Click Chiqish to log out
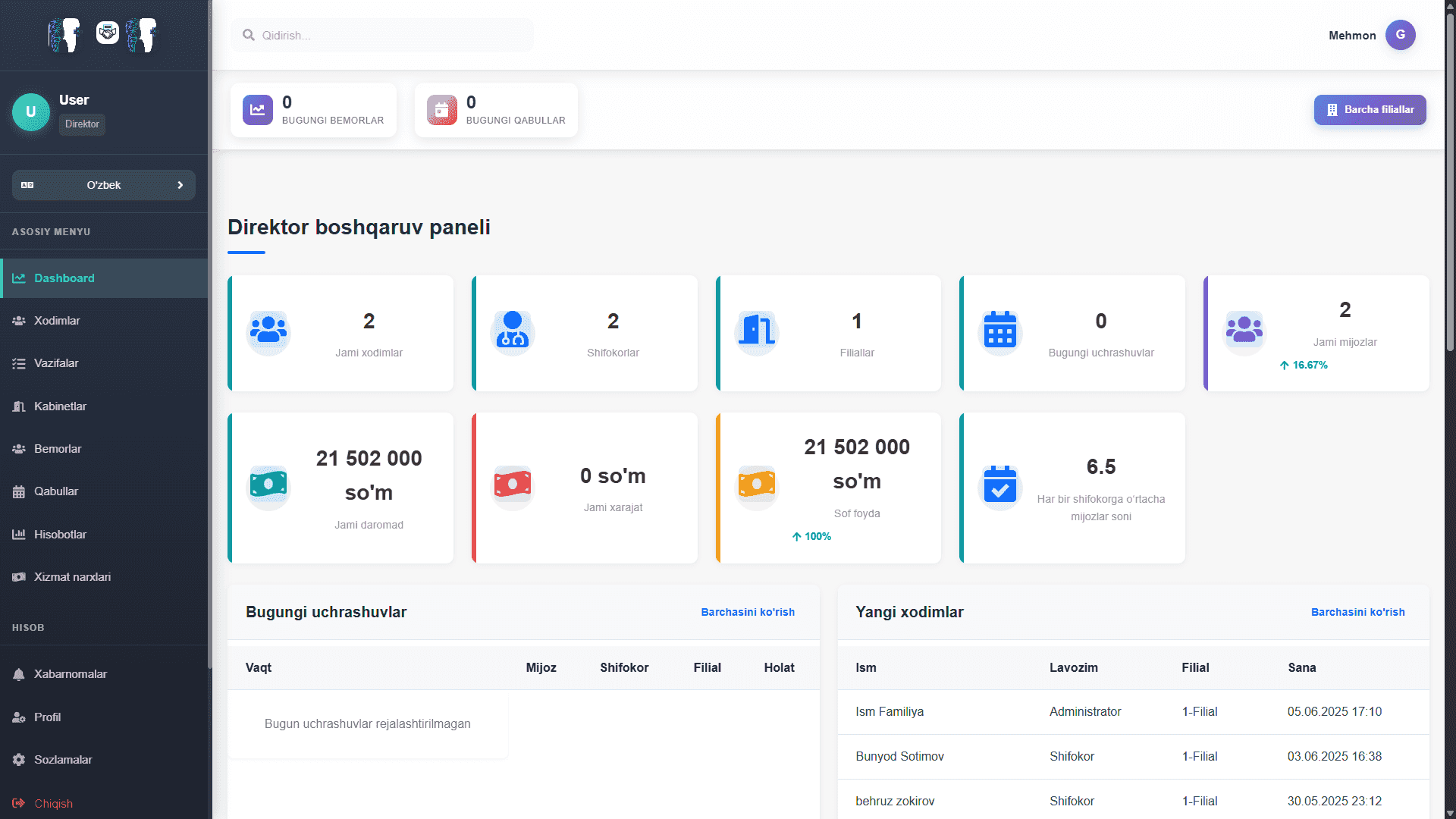Image resolution: width=1456 pixels, height=819 pixels. point(53,804)
